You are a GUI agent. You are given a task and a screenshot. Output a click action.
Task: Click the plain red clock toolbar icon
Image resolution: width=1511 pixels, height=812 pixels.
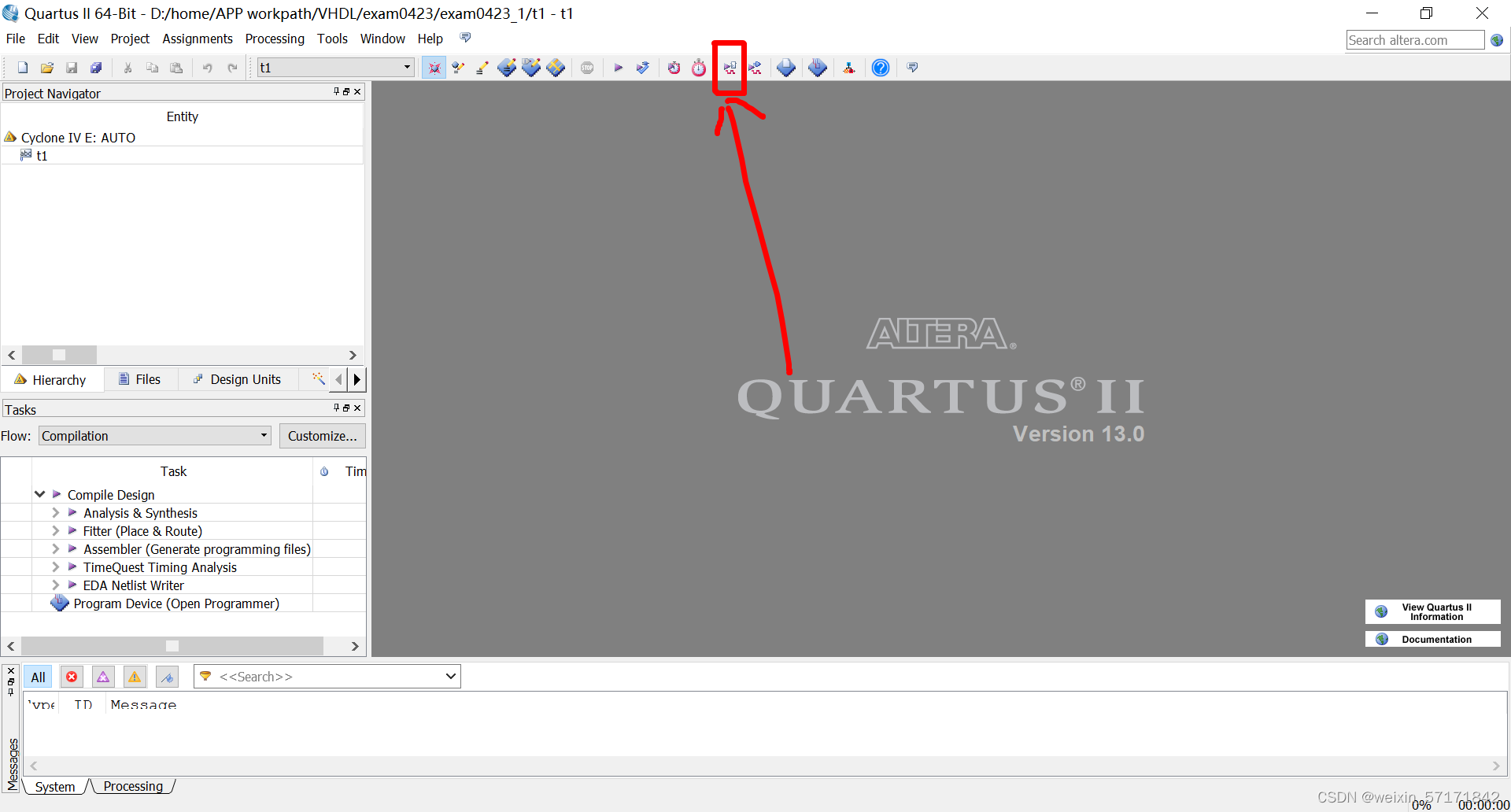pos(699,68)
